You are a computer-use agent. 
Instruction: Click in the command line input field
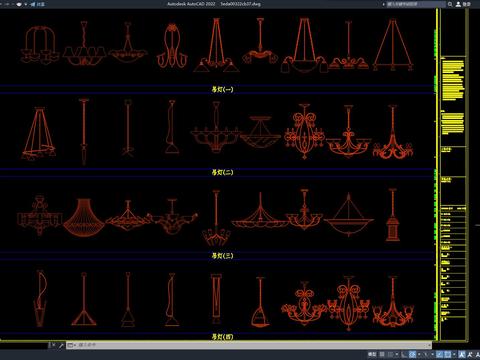point(253,345)
